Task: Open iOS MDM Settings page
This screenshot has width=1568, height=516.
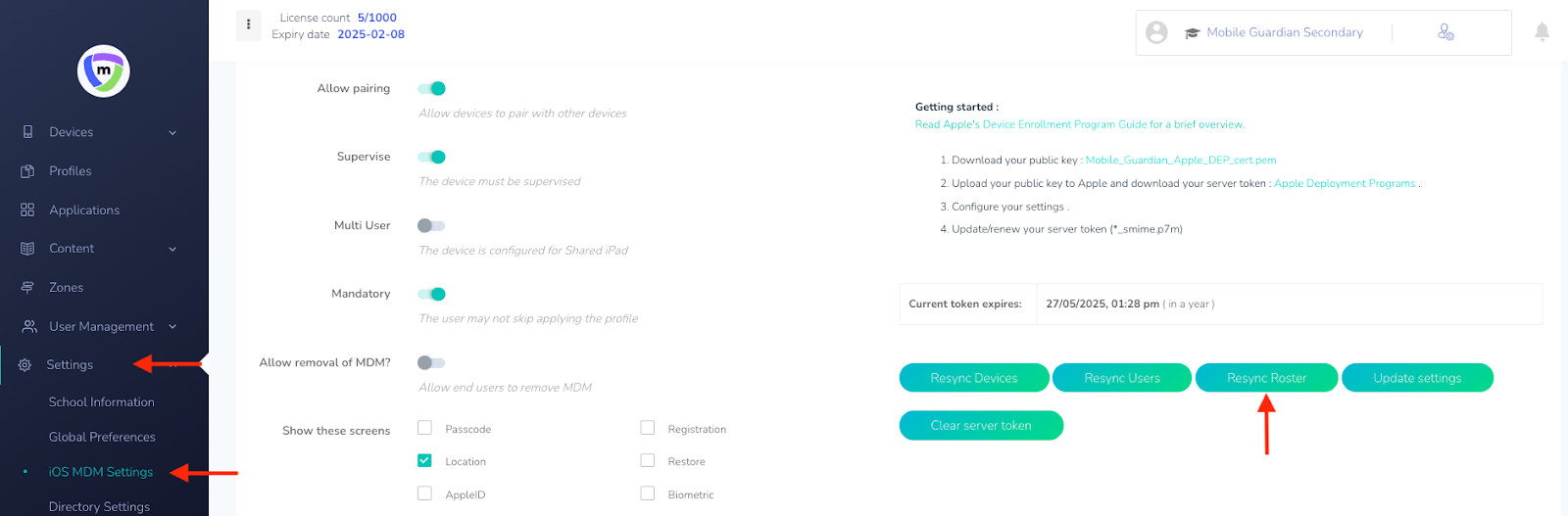Action: coord(101,472)
